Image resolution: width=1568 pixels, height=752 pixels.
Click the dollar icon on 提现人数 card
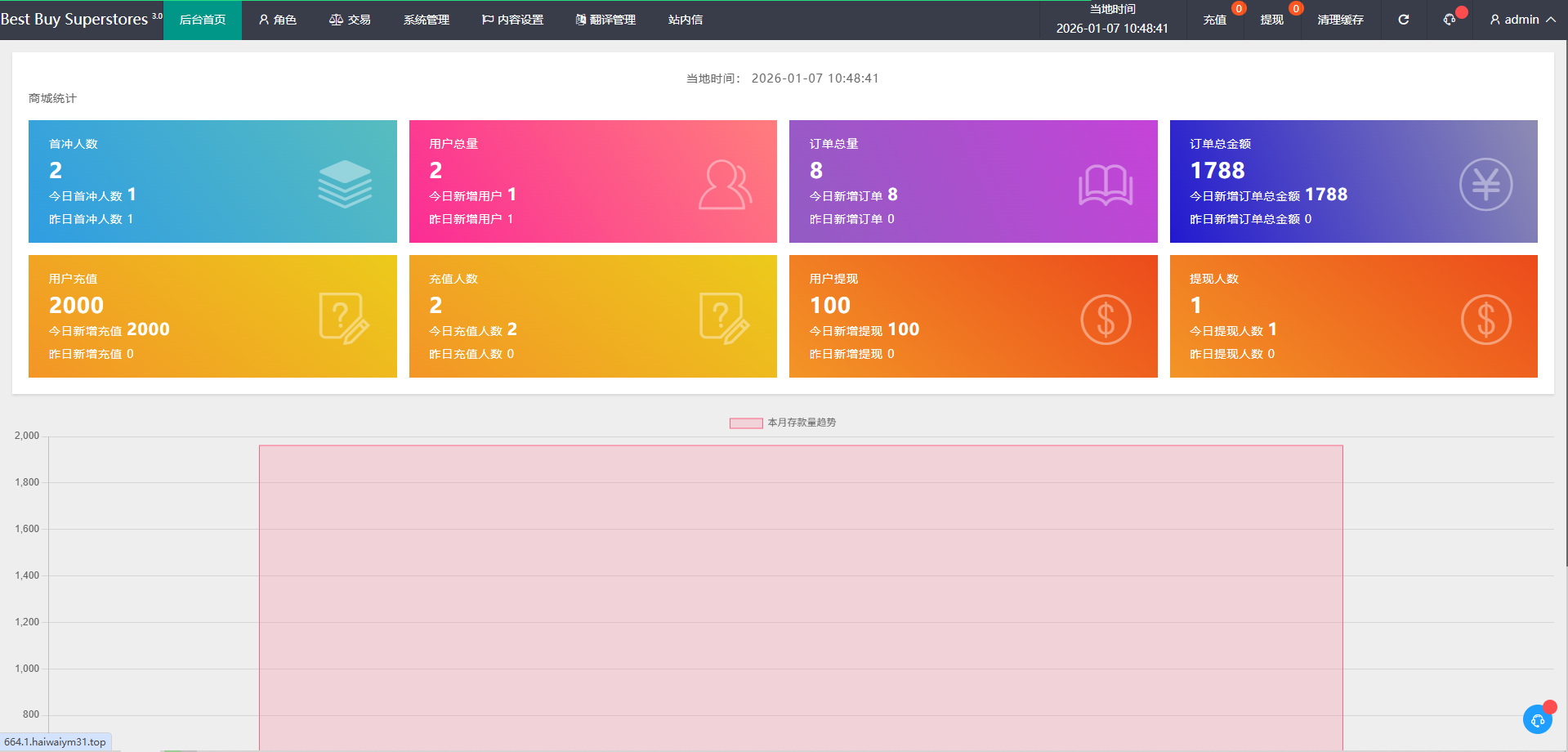tap(1485, 320)
